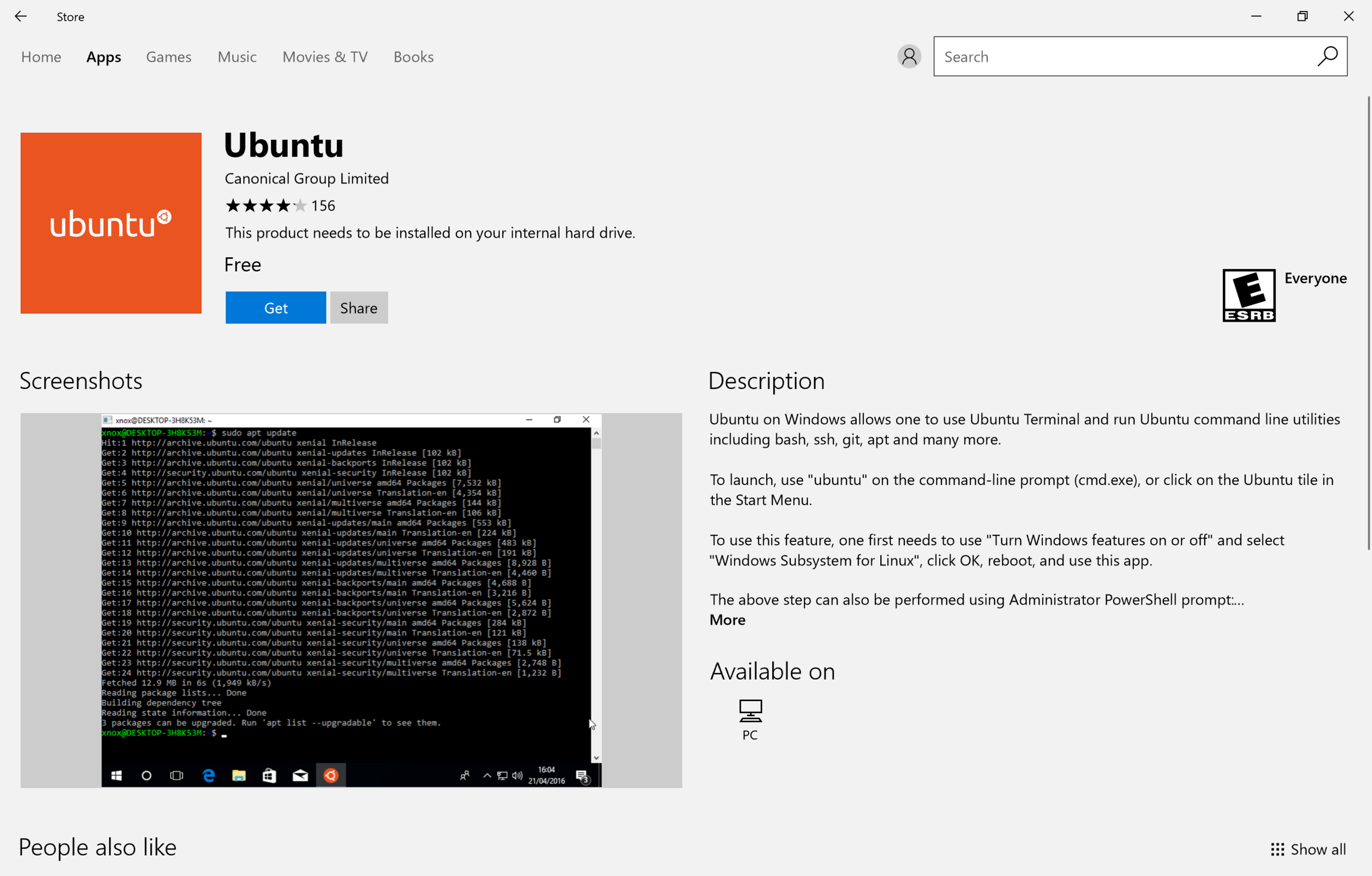Click the Everyone rating label
This screenshot has width=1372, height=876.
(x=1315, y=278)
